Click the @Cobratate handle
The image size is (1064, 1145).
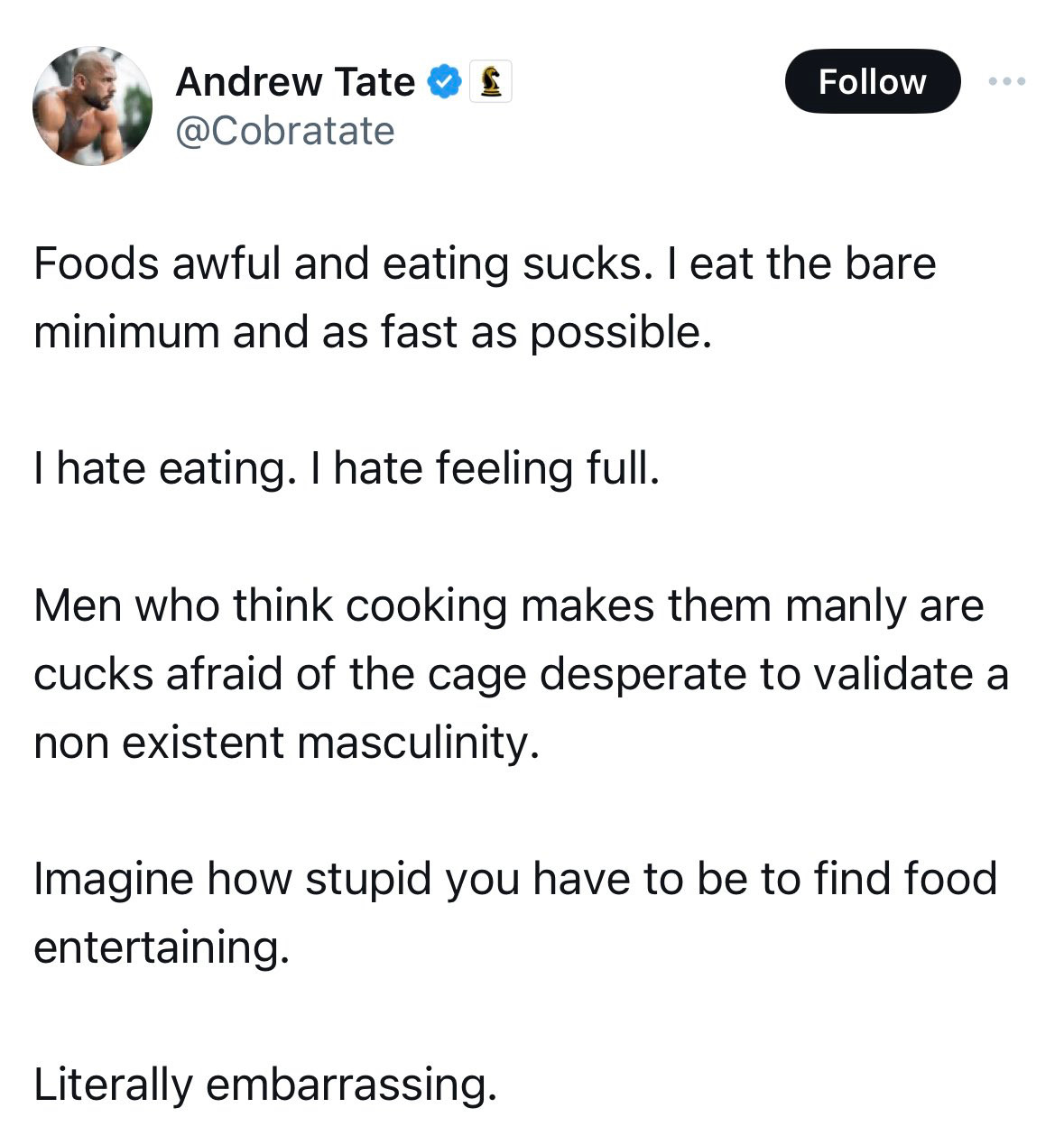click(x=285, y=131)
